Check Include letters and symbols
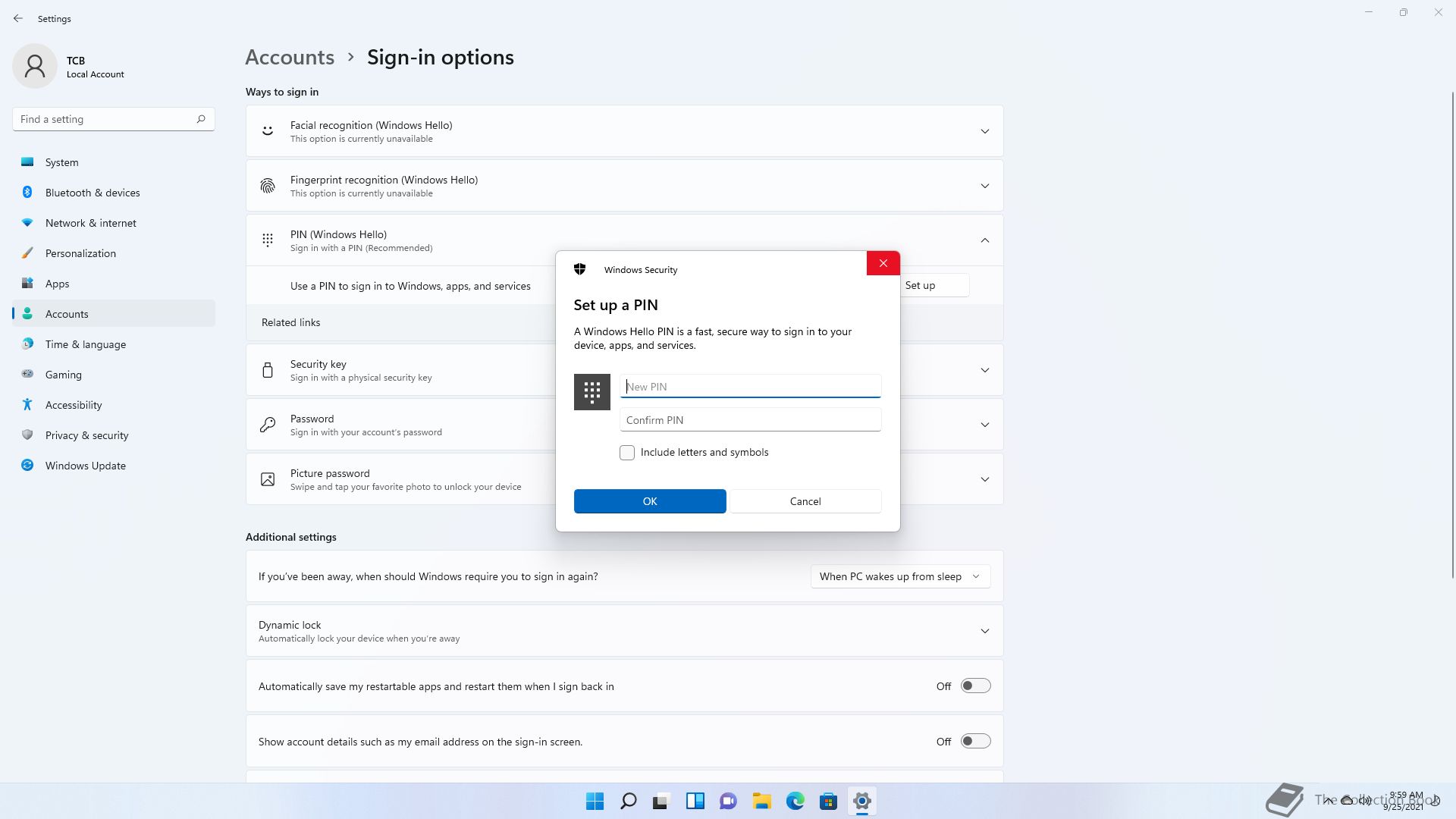 [627, 453]
